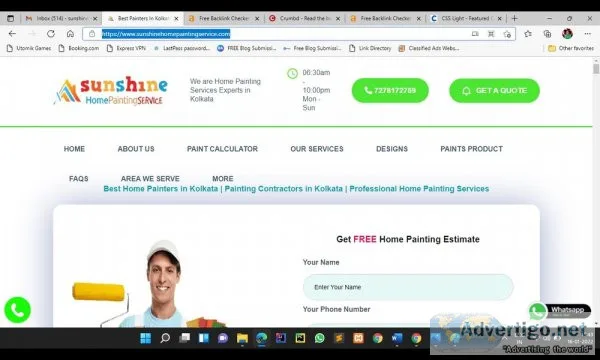
Task: Open the ABOUT US menu item
Action: click(136, 149)
